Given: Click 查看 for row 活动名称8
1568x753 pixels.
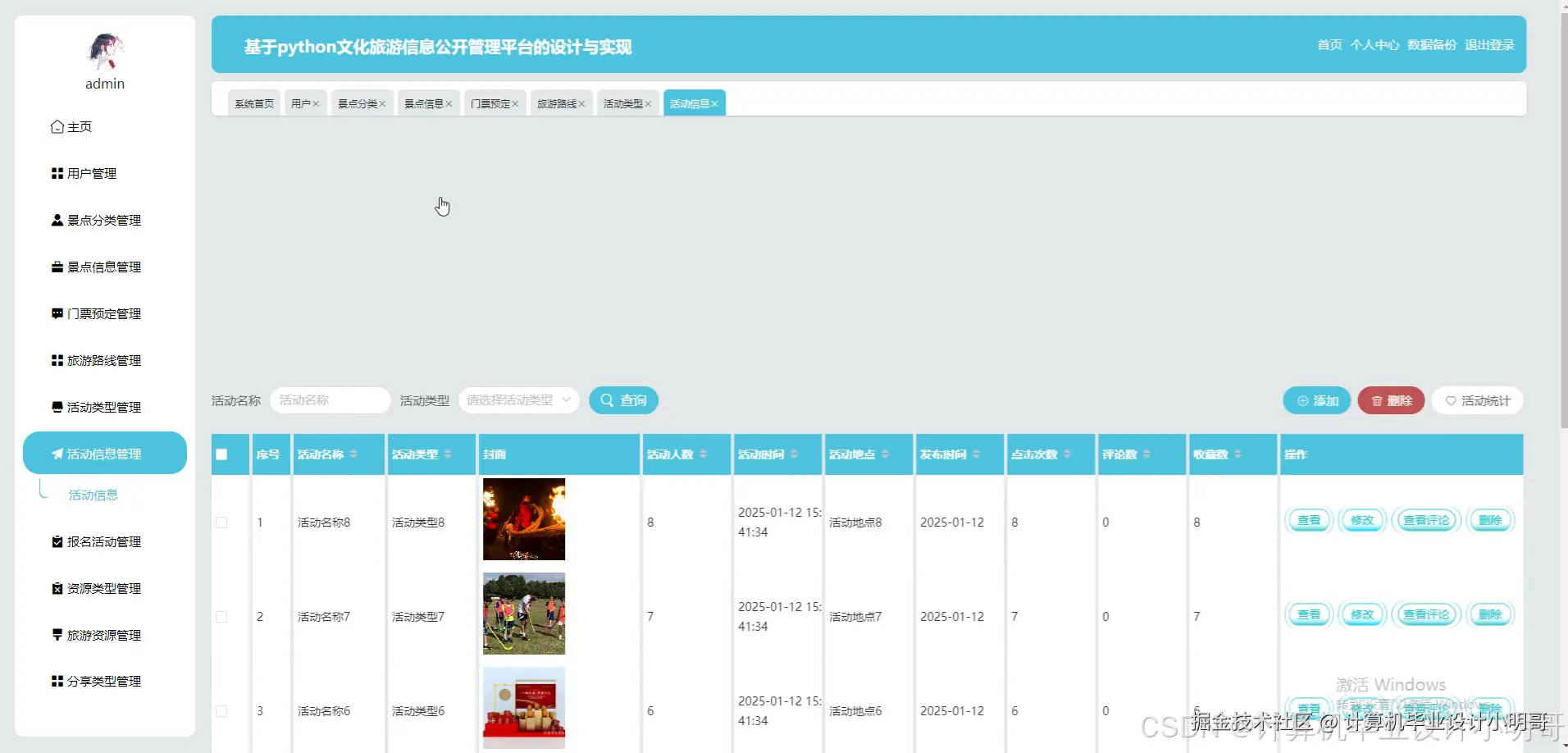Looking at the screenshot, I should tap(1309, 520).
